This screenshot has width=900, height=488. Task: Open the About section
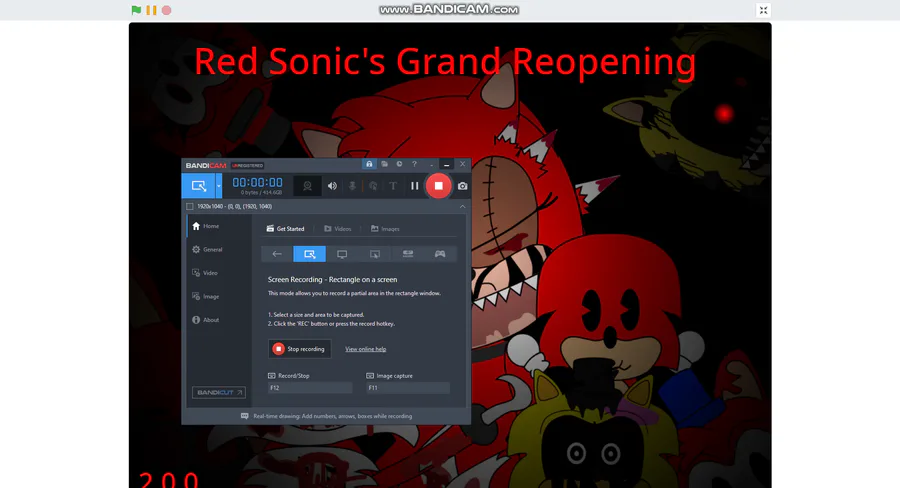pos(218,320)
